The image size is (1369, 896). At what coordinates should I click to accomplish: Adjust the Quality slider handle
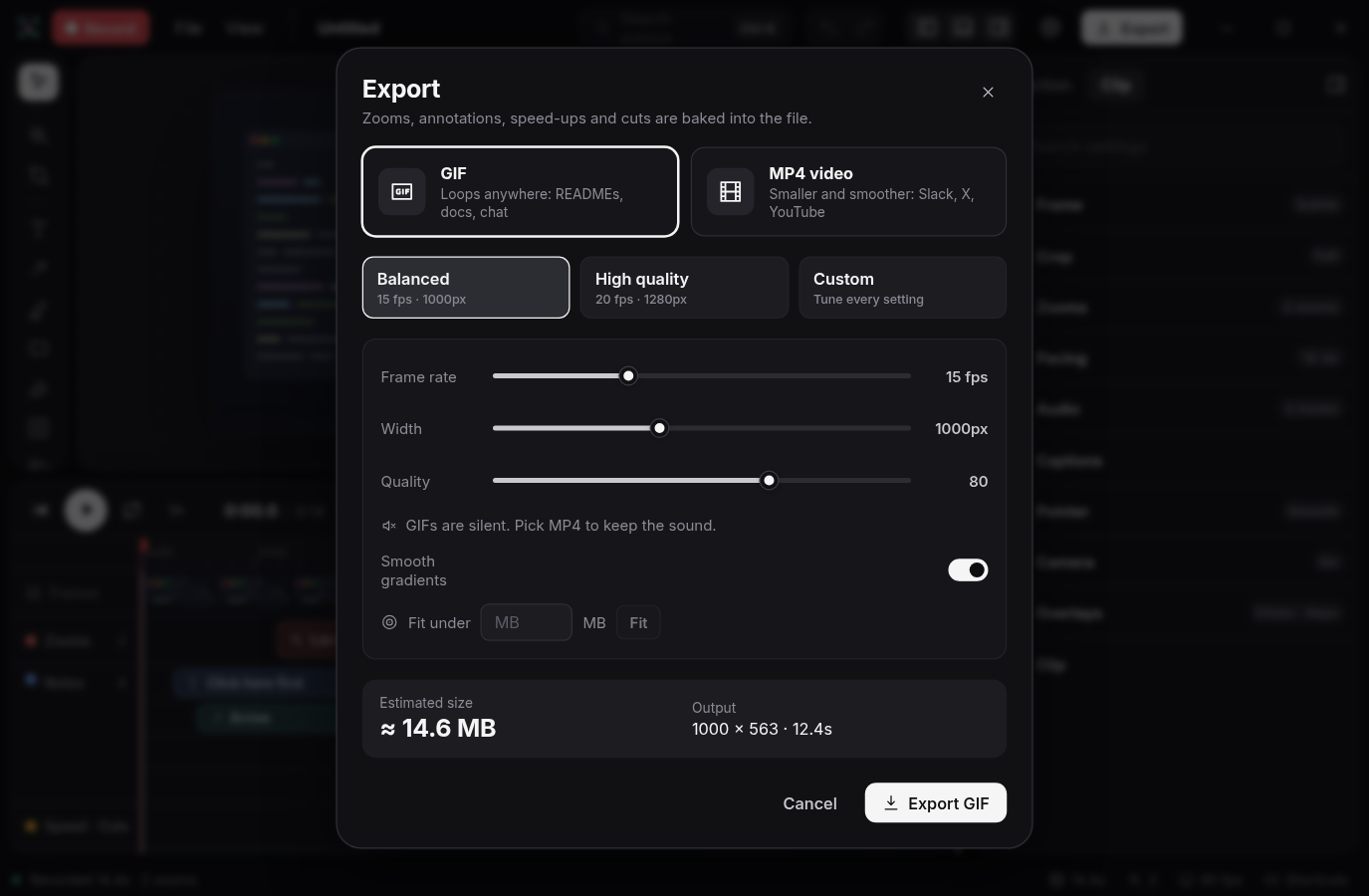[x=769, y=481]
